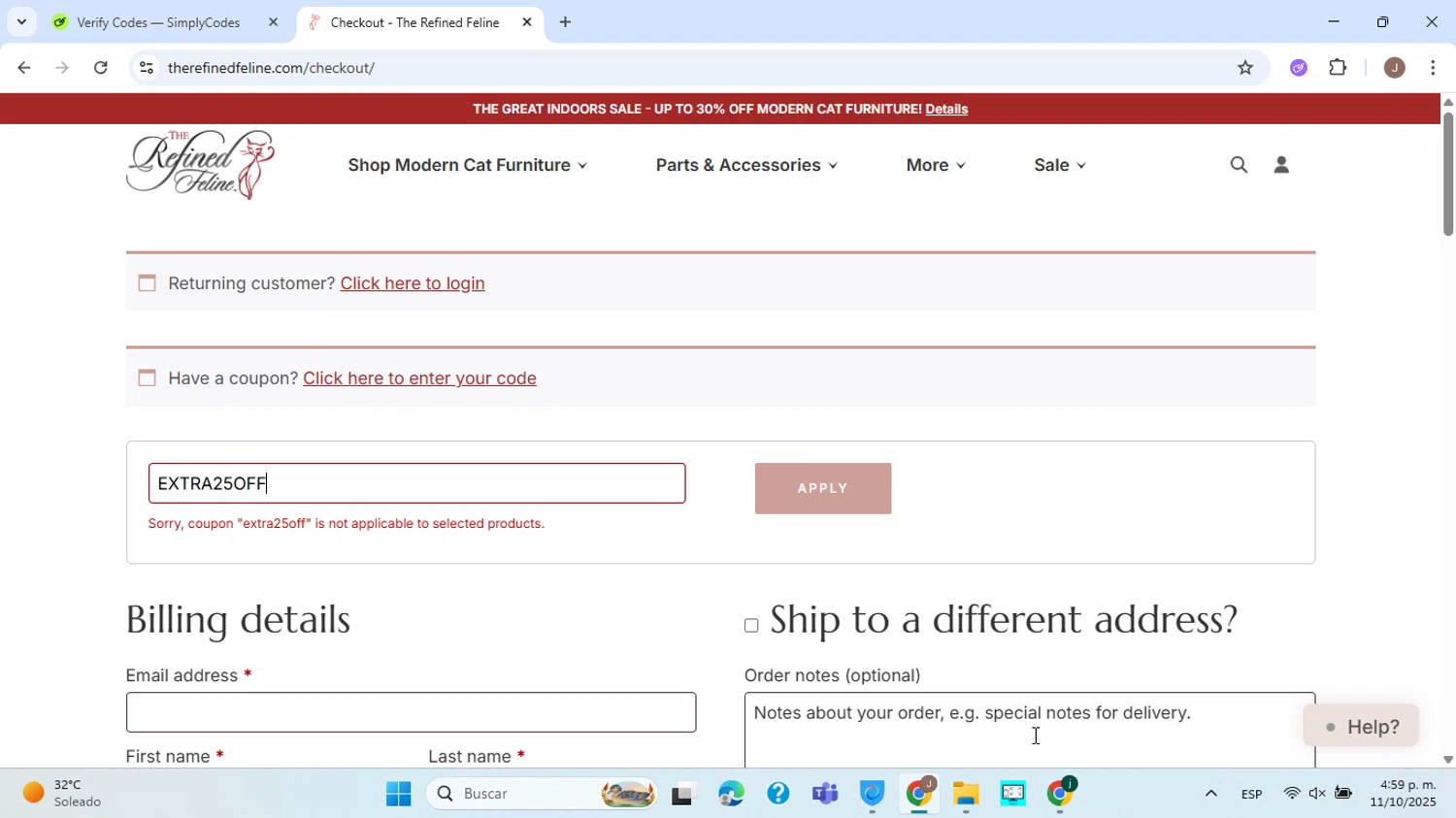
Task: Click the scrollbar down arrow
Action: coord(1448,760)
